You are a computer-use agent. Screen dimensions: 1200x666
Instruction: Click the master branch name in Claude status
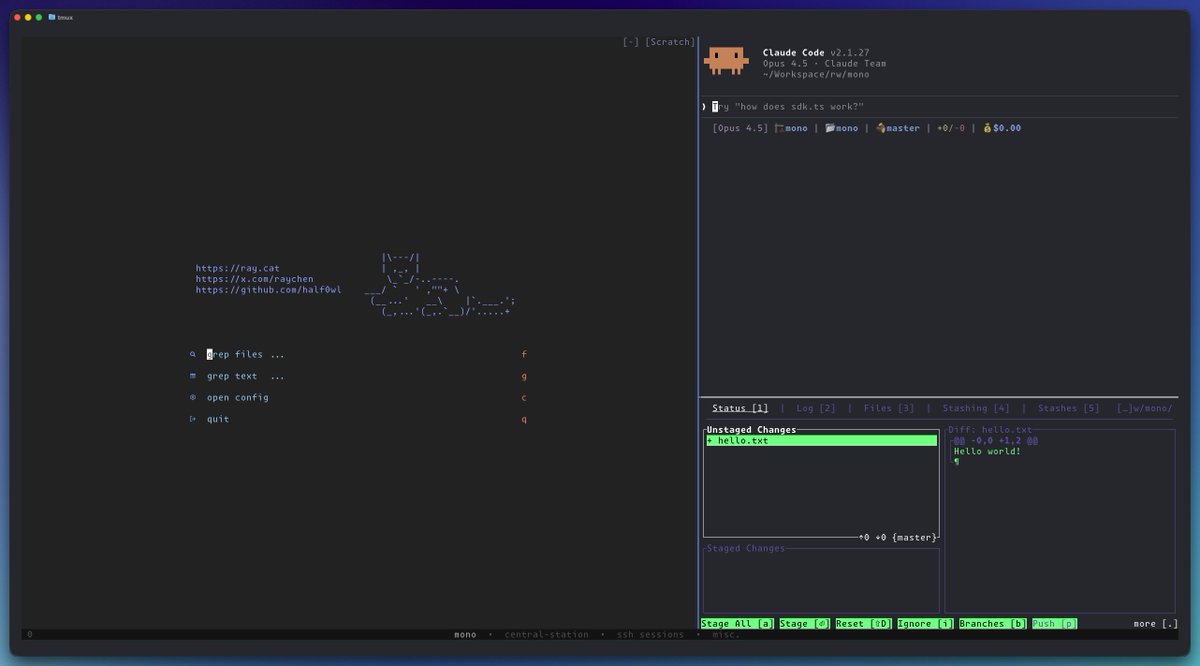click(903, 128)
